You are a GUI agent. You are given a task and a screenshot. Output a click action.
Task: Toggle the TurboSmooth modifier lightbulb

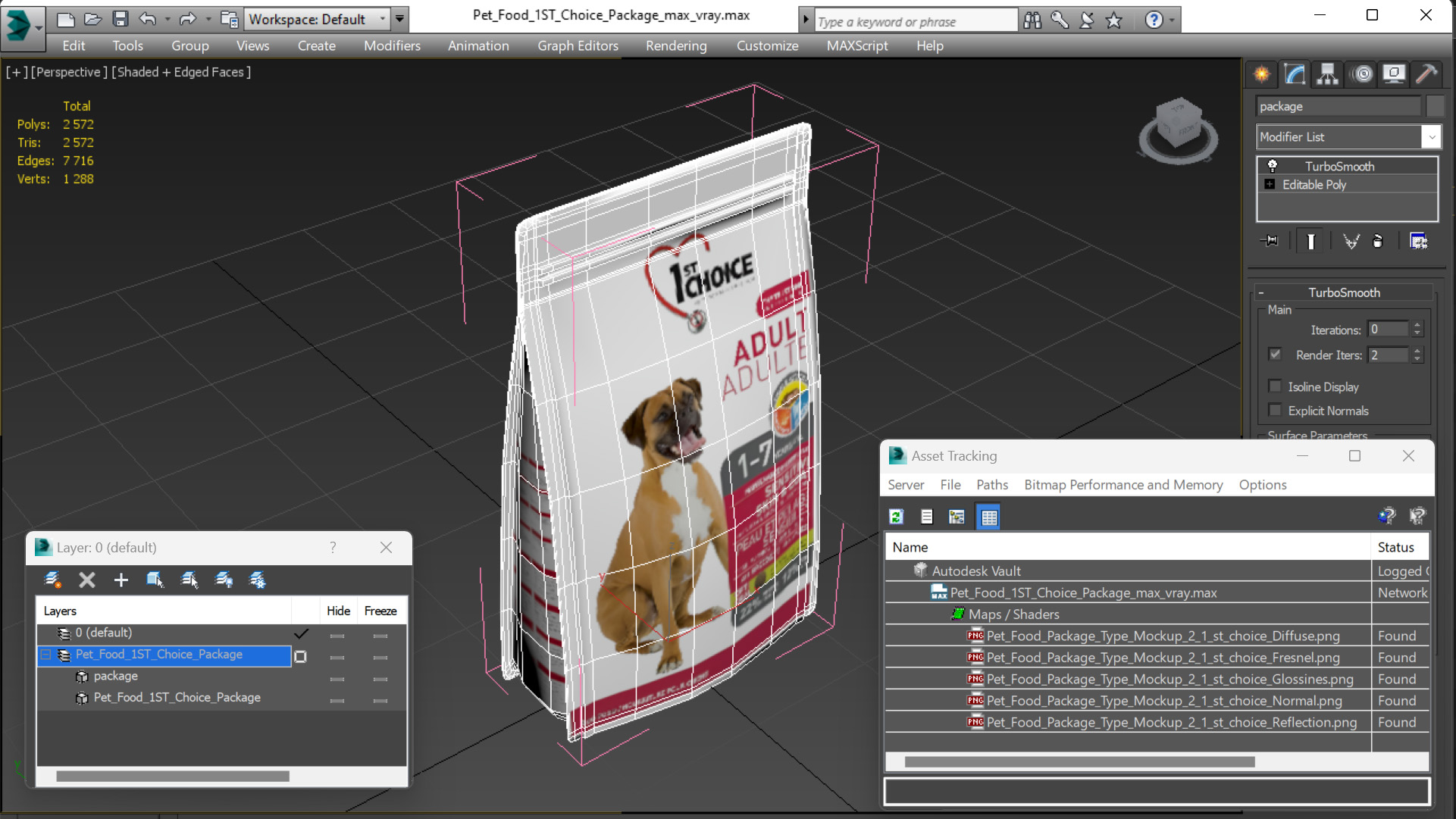tap(1273, 165)
